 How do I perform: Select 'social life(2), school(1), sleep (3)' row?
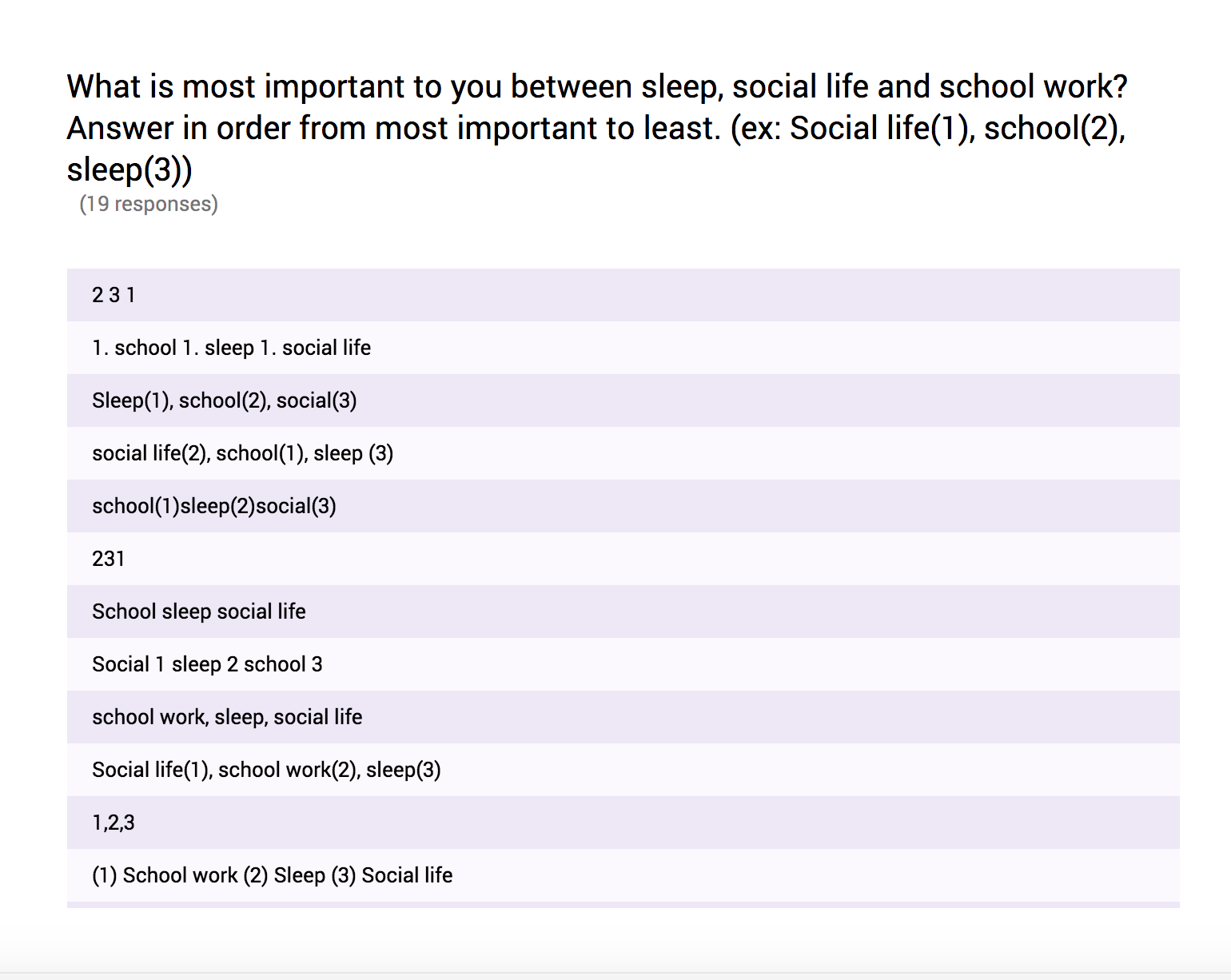pyautogui.click(x=623, y=453)
